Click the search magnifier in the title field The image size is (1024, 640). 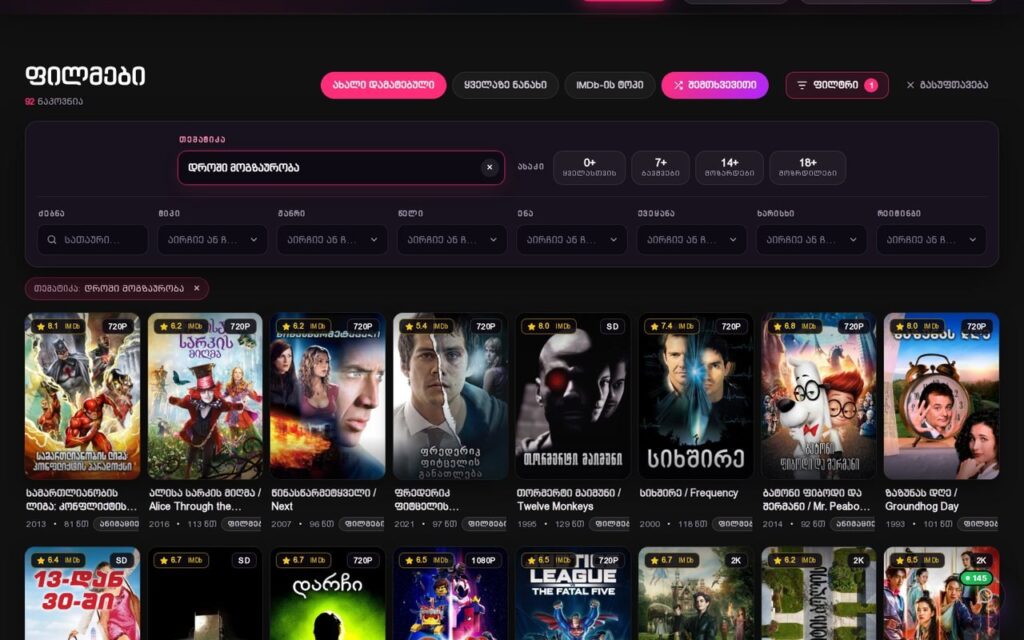tap(52, 240)
